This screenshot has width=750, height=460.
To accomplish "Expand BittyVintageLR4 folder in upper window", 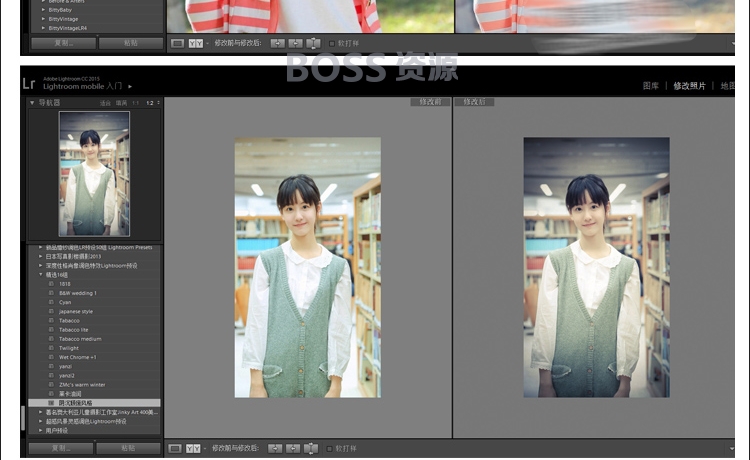I will coord(44,28).
